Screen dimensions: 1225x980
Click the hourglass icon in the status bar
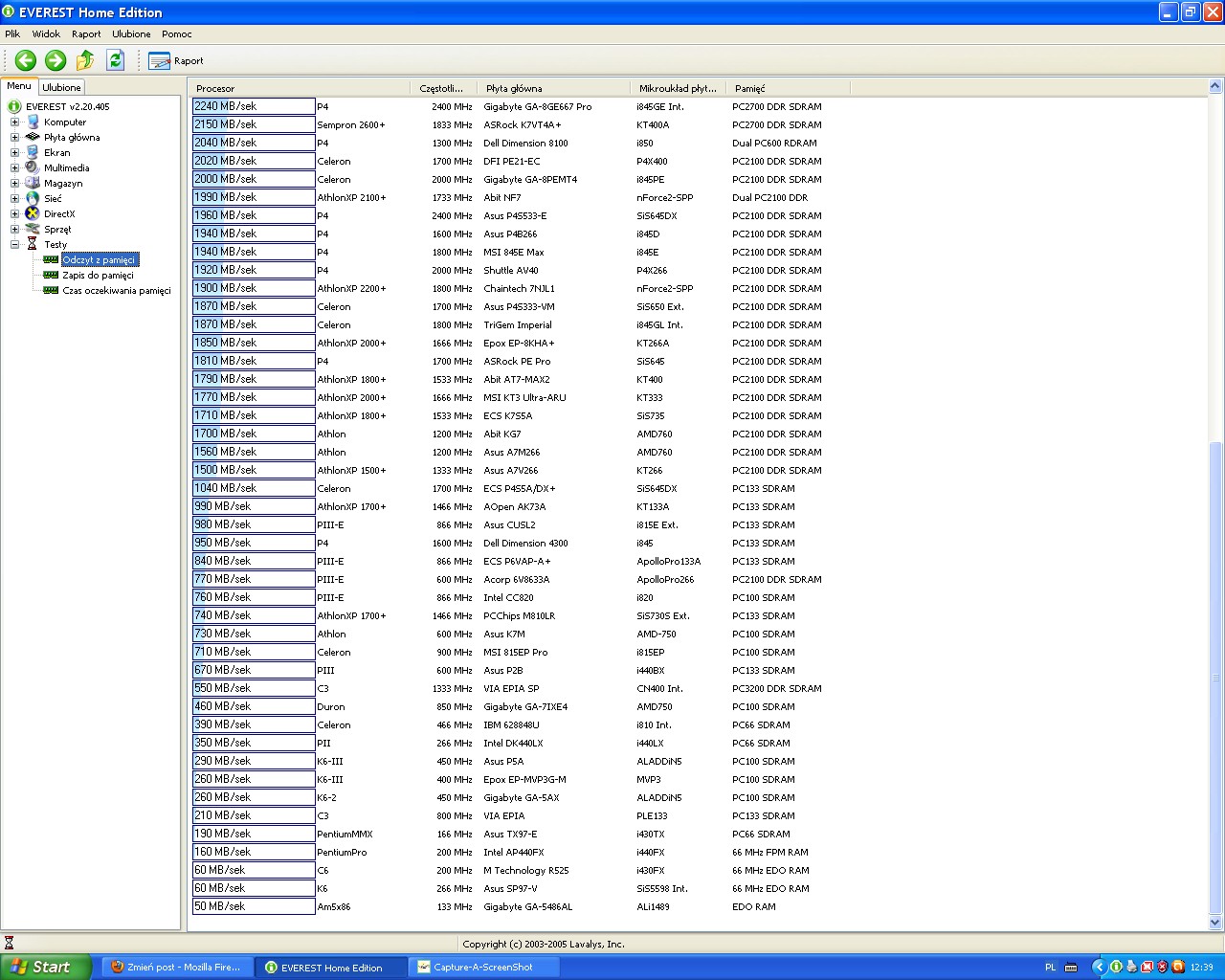click(9, 944)
